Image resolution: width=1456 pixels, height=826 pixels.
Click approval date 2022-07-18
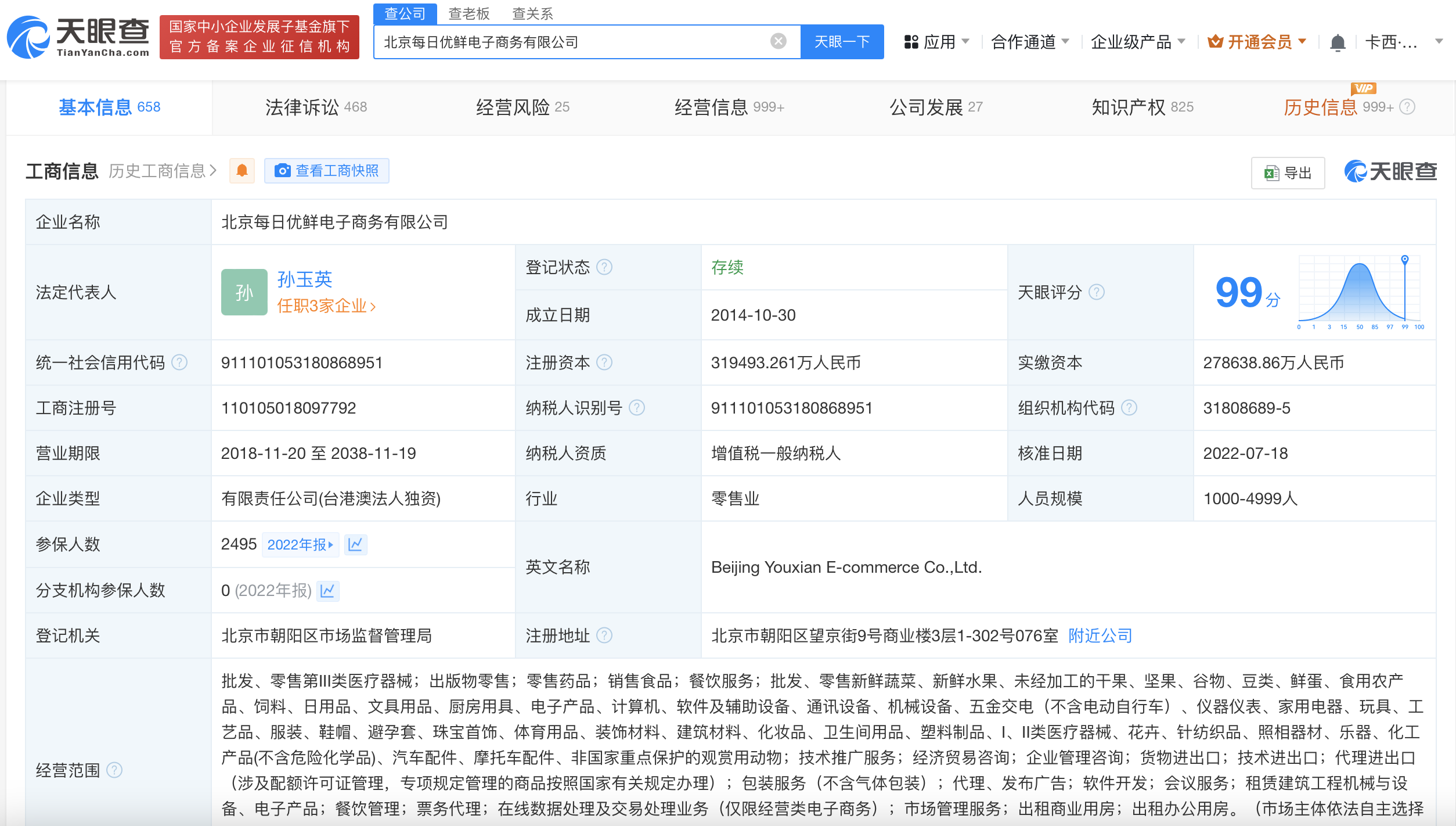[1245, 453]
